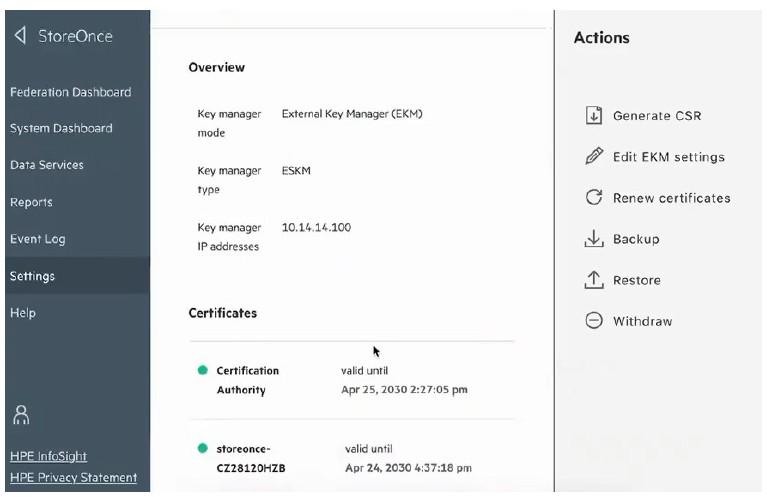Follow the HPE InfoSight link
This screenshot has height=497, width=767.
48,456
